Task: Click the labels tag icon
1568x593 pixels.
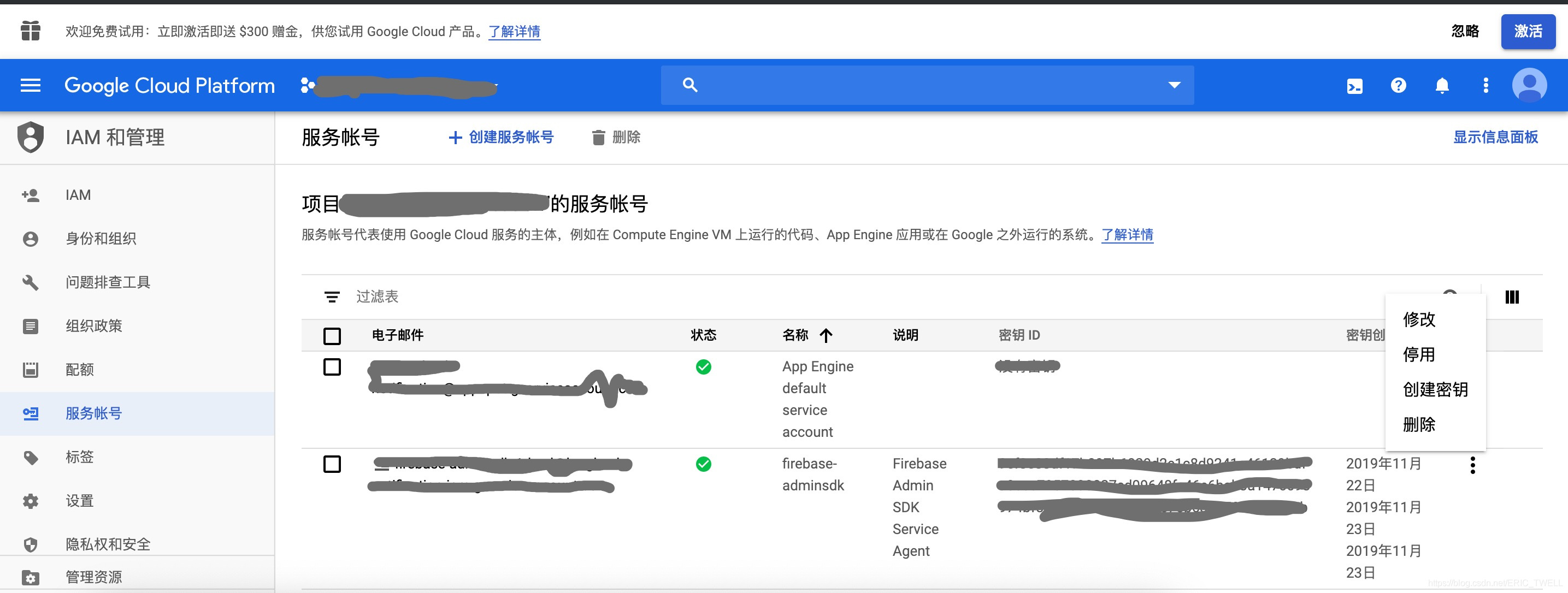Action: [31, 458]
